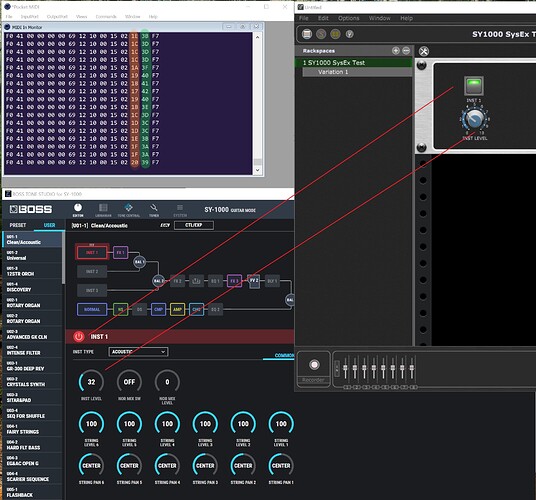The width and height of the screenshot is (536, 500).
Task: Select the FX 3 block
Action: pos(234,281)
